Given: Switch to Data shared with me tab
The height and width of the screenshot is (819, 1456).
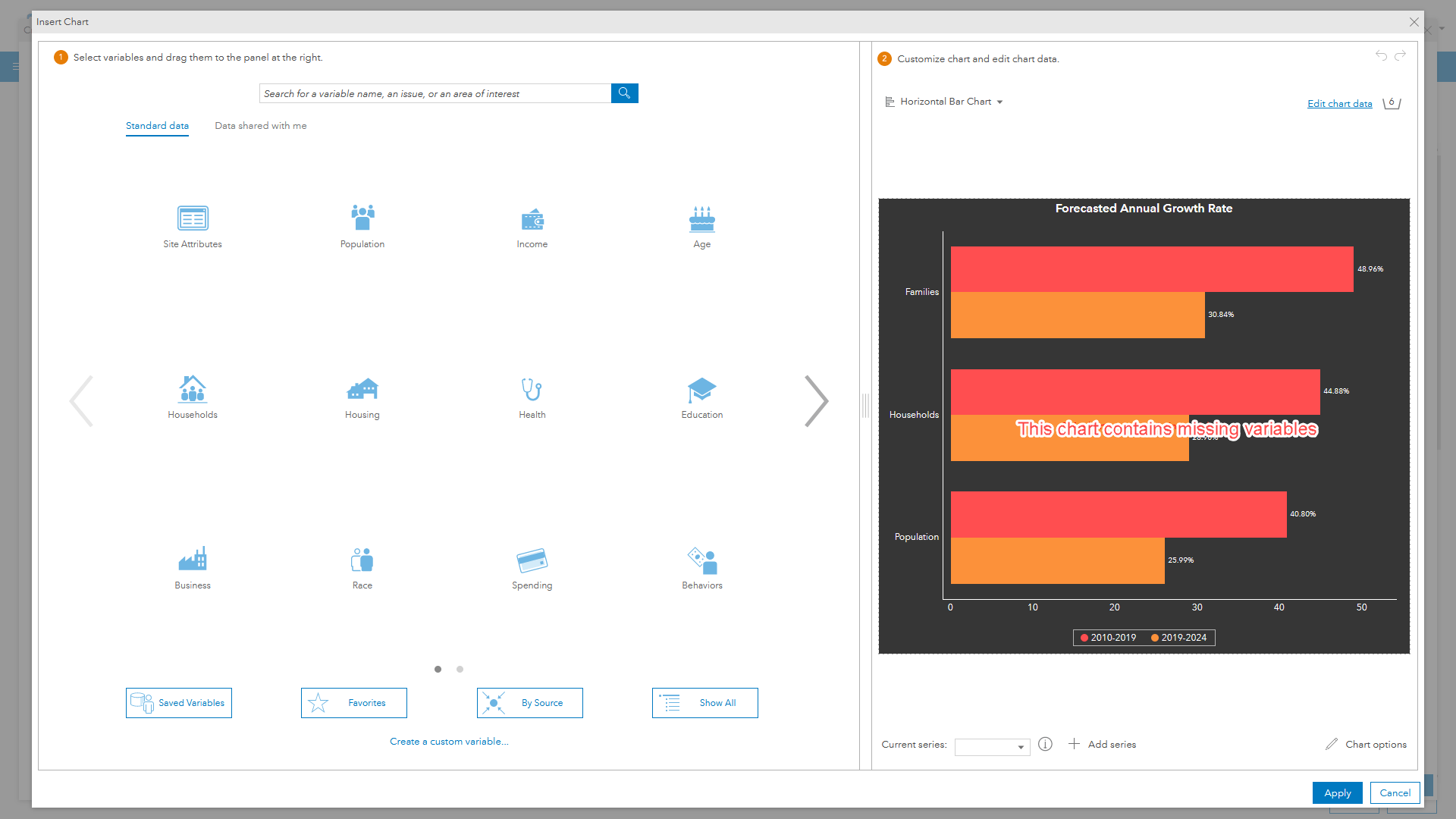Looking at the screenshot, I should pyautogui.click(x=261, y=126).
